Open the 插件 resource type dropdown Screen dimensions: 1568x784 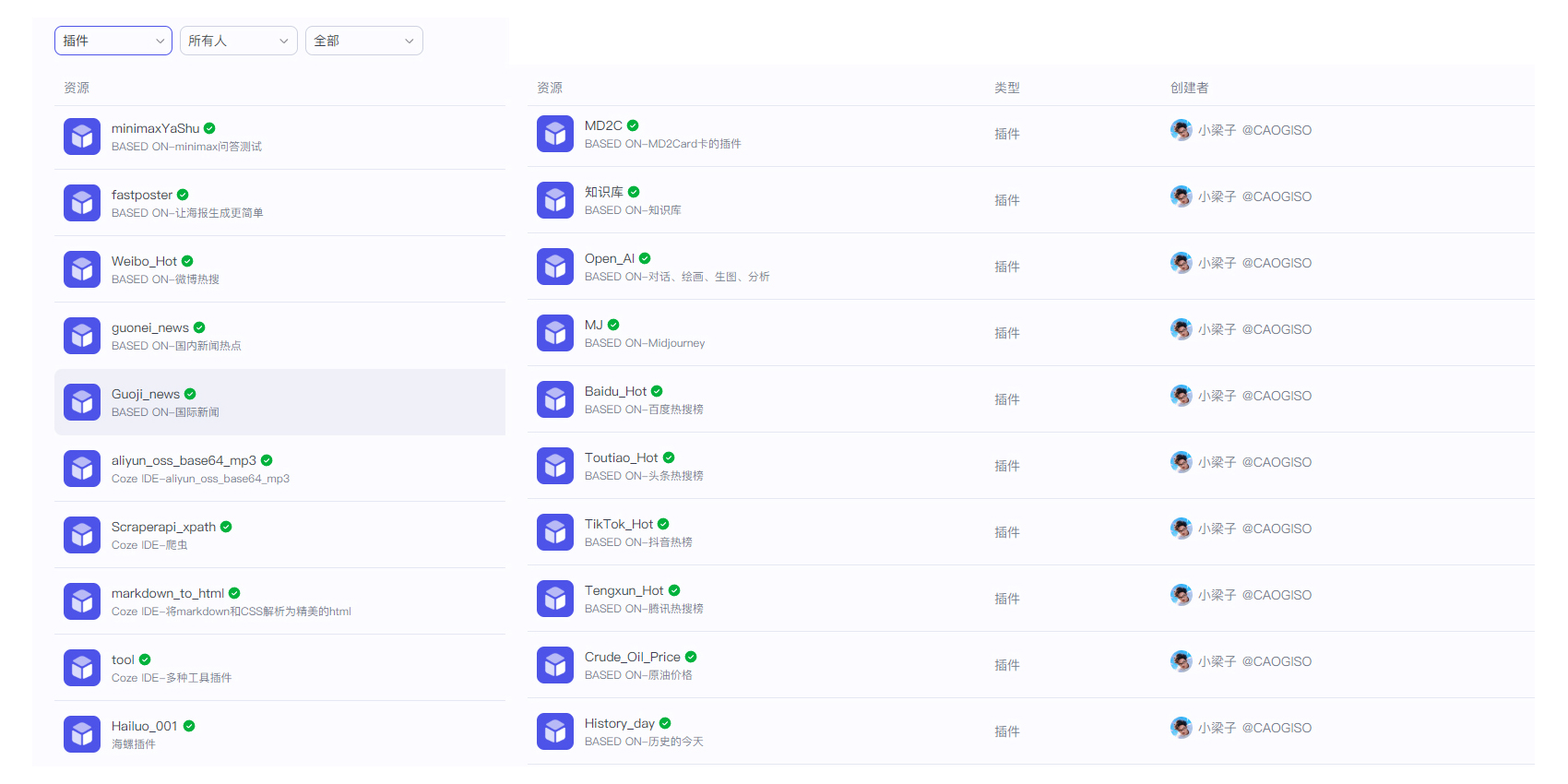[x=113, y=41]
